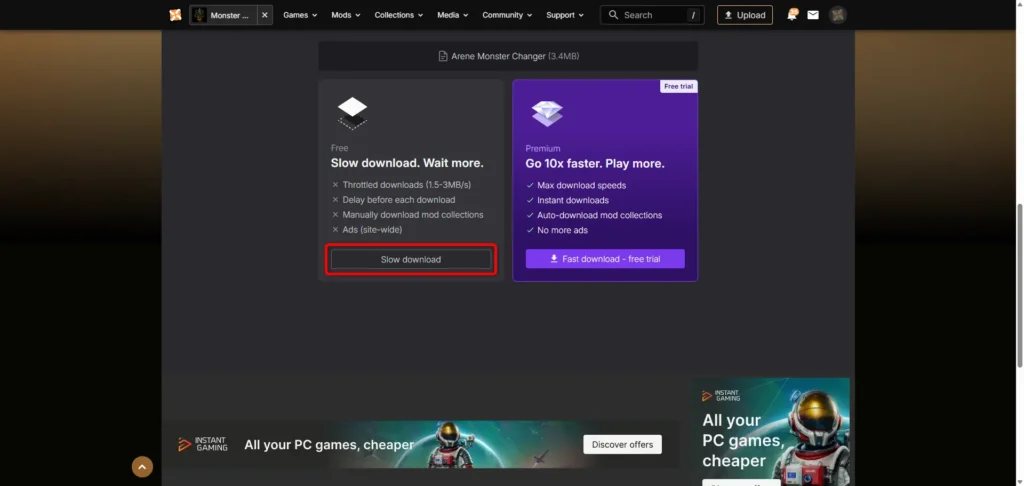Viewport: 1024px width, 486px height.
Task: Click the Monster game thumbnail in navbar
Action: pyautogui.click(x=200, y=15)
